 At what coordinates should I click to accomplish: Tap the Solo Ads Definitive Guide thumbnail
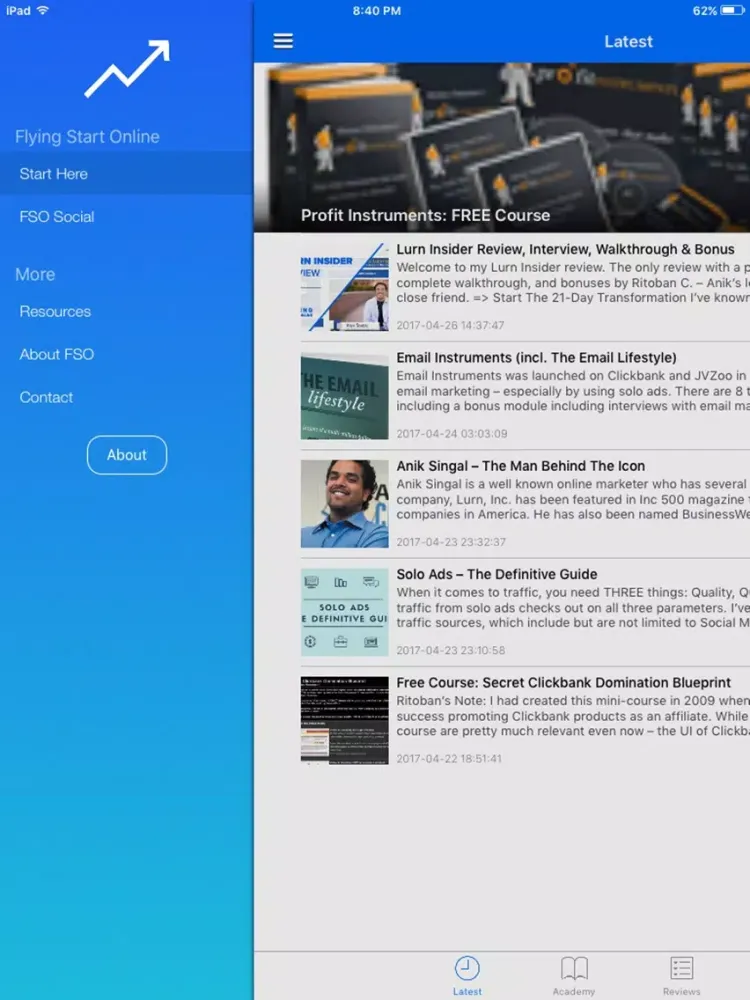[x=344, y=612]
